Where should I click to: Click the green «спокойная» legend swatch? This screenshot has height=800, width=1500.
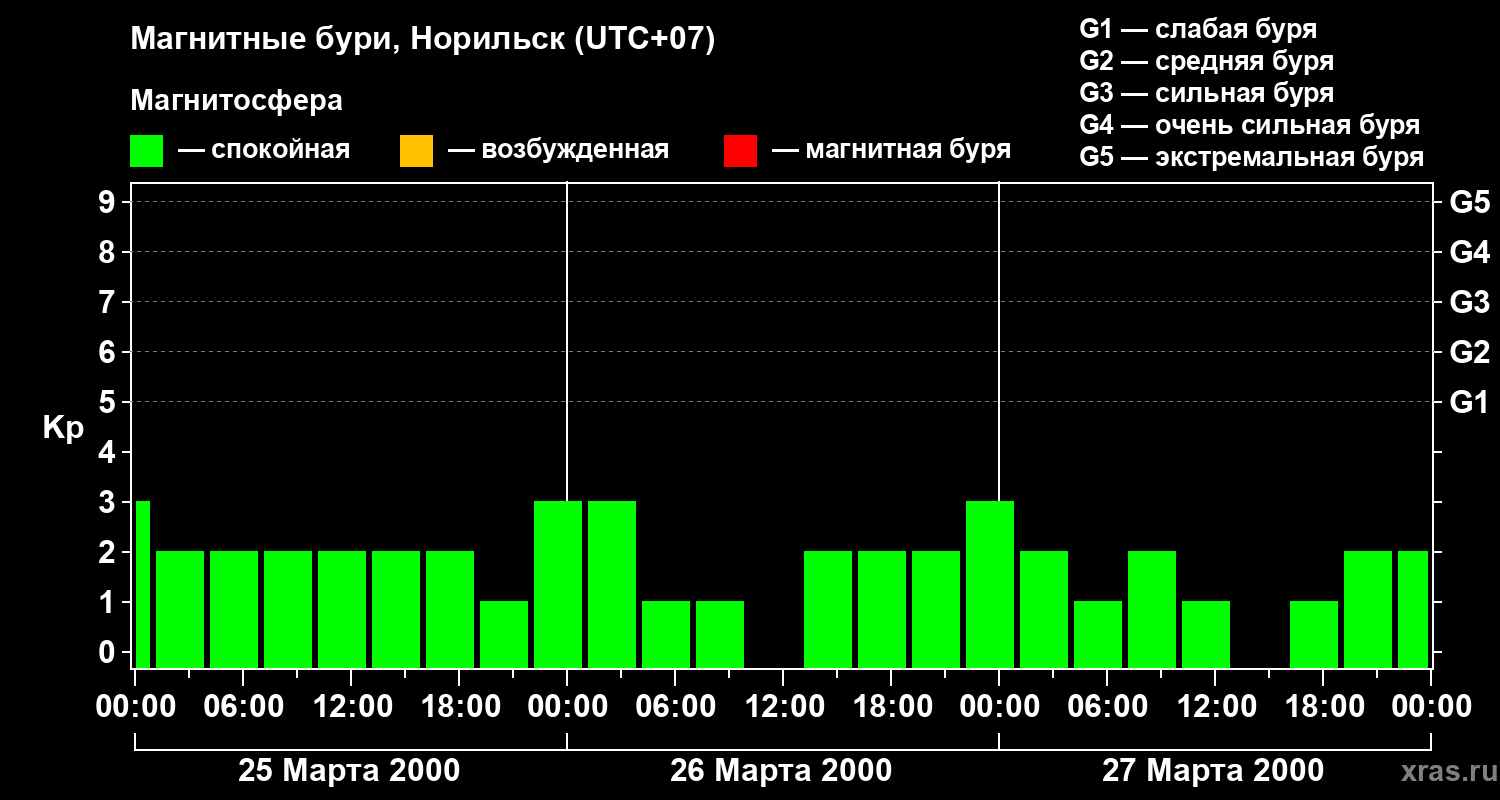147,151
